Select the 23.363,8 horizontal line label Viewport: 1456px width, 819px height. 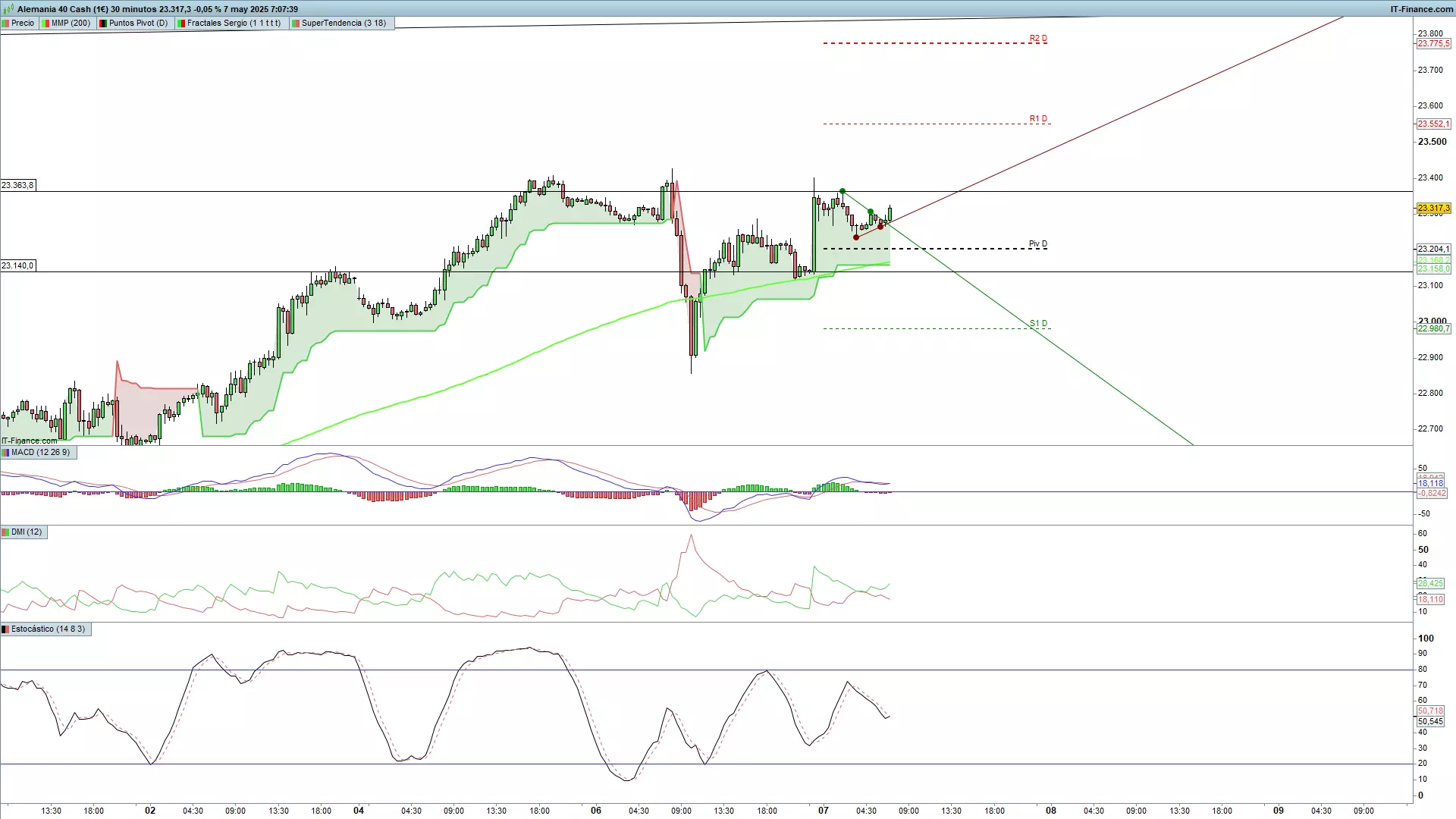(17, 185)
